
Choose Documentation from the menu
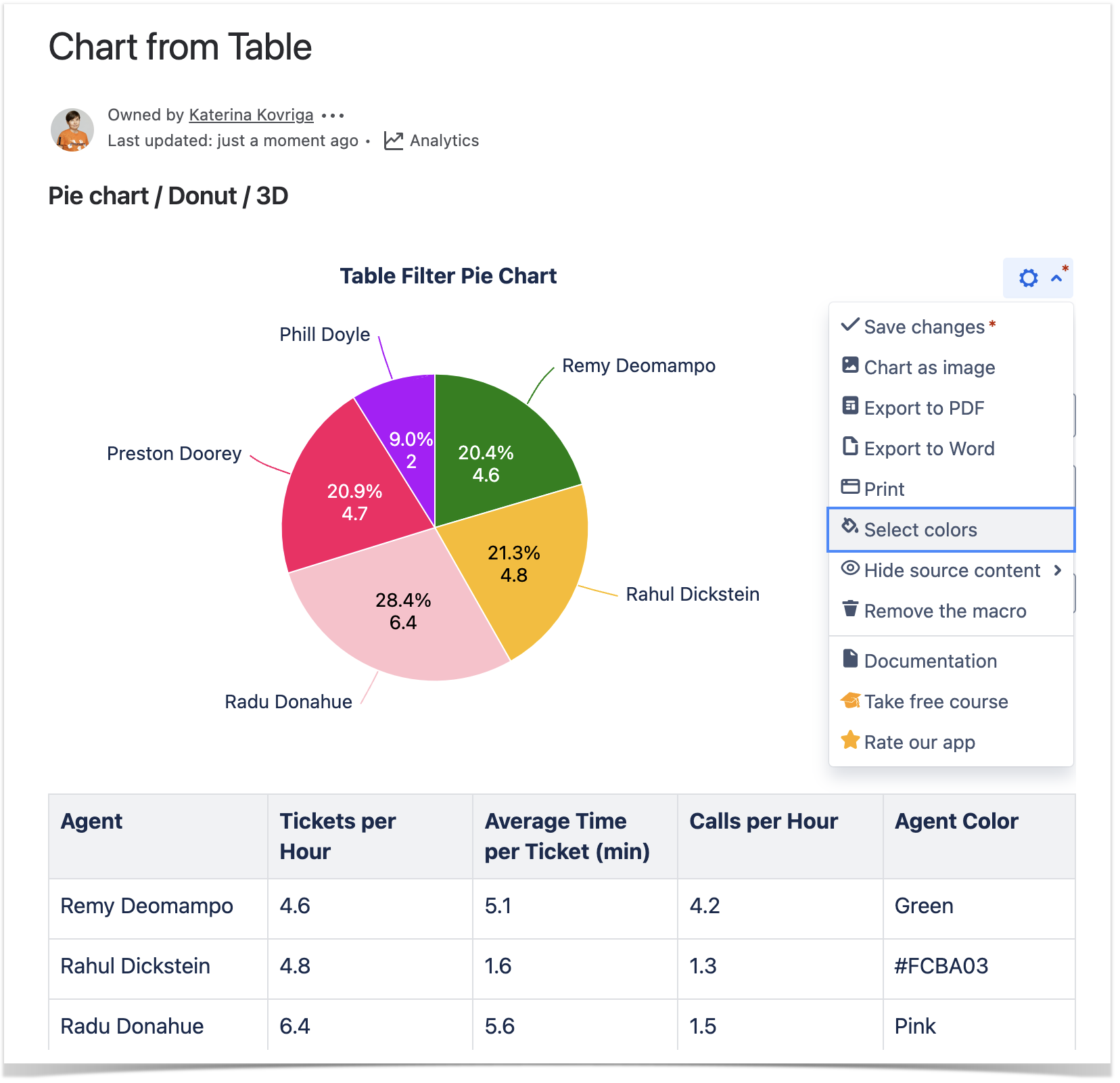[x=930, y=661]
